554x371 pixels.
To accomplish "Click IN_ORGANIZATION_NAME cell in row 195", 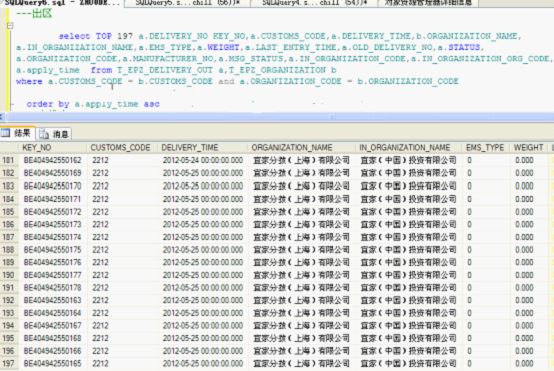I will [x=408, y=338].
